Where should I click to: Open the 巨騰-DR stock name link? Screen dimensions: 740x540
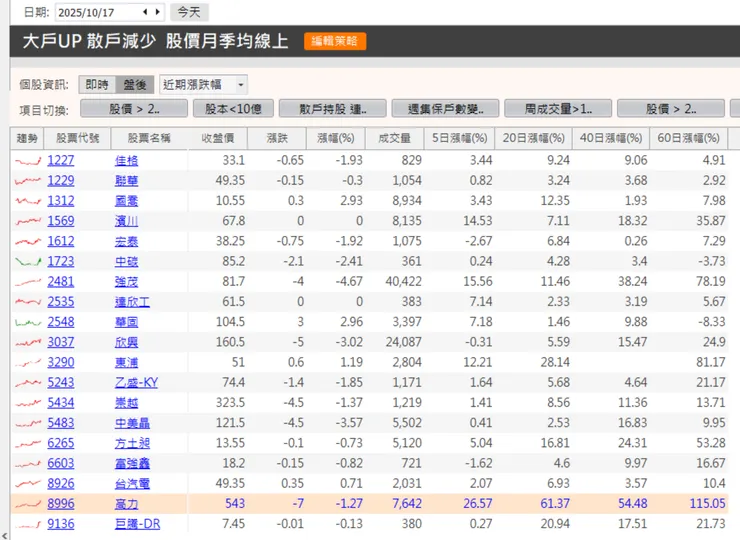(137, 524)
